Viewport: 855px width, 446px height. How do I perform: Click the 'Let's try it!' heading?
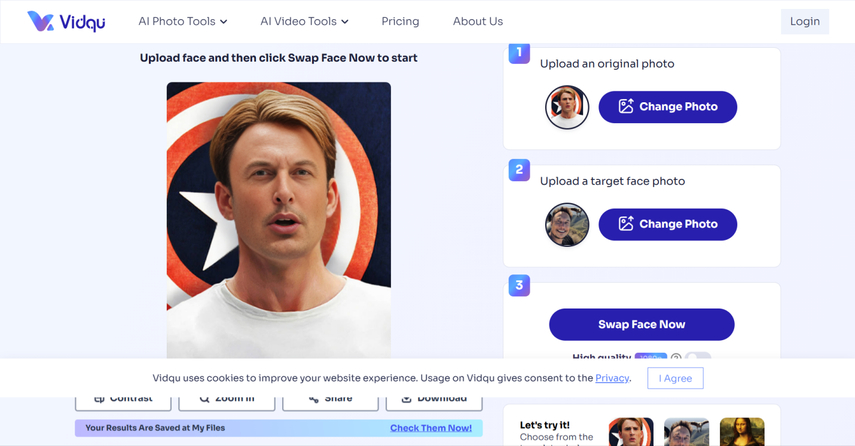coord(545,425)
